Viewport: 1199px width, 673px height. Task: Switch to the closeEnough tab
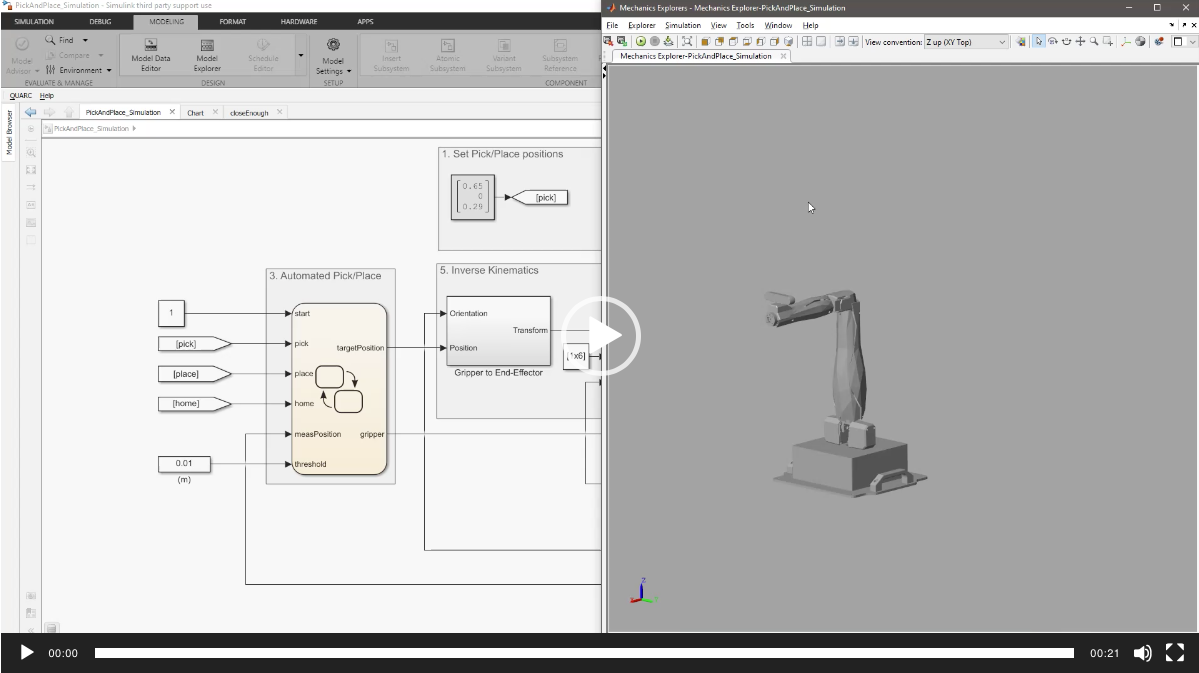(x=249, y=113)
